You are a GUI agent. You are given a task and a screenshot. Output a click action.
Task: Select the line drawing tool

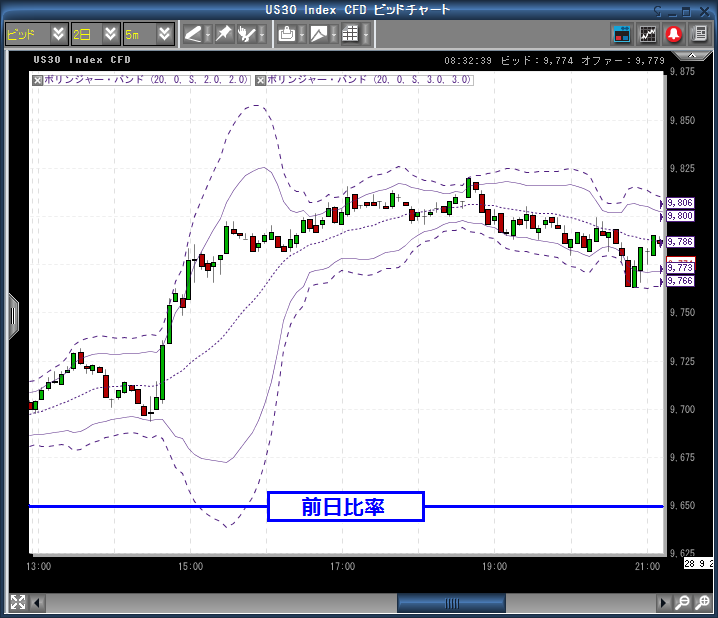point(193,34)
